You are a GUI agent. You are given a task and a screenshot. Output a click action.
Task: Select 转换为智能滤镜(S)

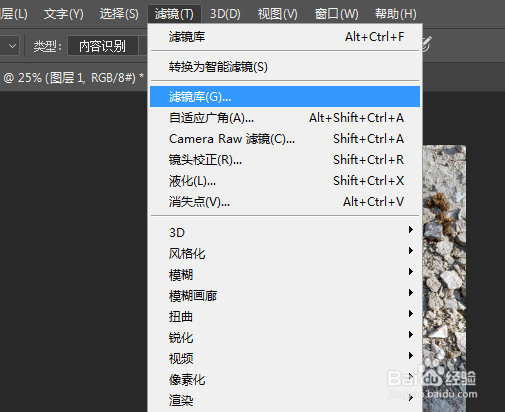[x=285, y=67]
